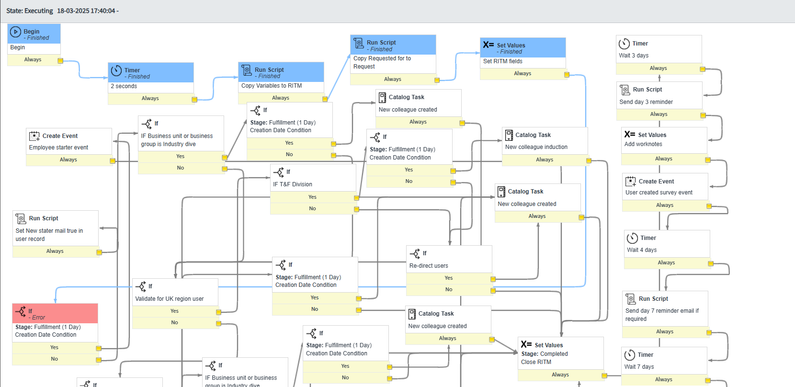Click the If branch icon on Re-direct users
The image size is (795, 387).
pyautogui.click(x=415, y=253)
